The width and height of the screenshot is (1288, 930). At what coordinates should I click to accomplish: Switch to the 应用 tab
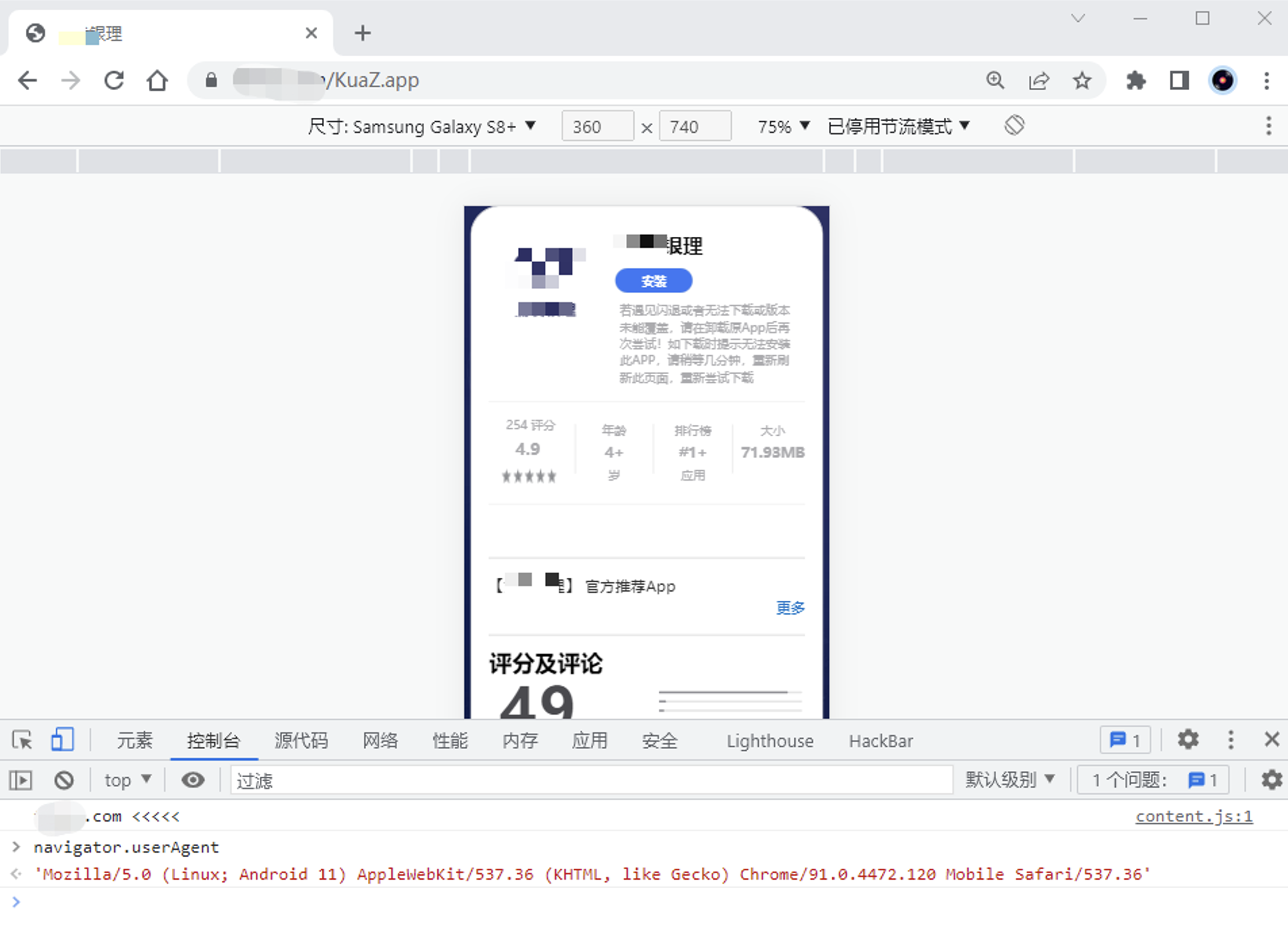(589, 740)
